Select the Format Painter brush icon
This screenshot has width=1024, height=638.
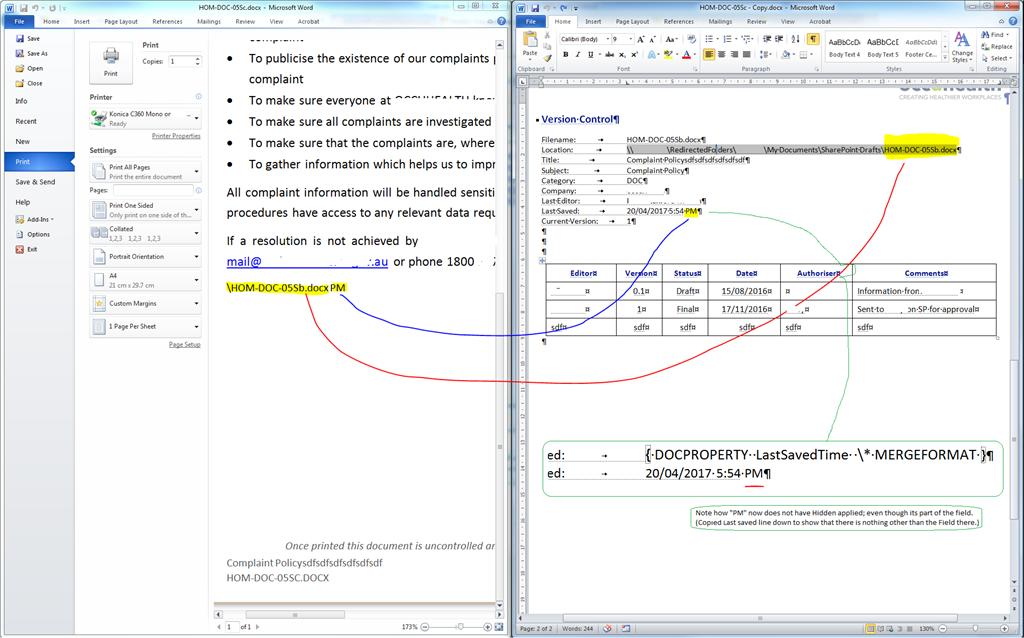pos(547,58)
